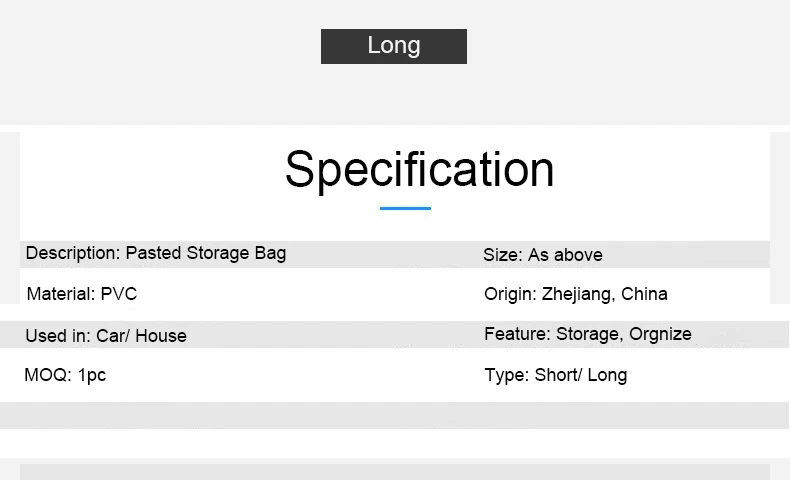Image resolution: width=790 pixels, height=480 pixels.
Task: Click the 'MOQ:' field label
Action: point(48,376)
